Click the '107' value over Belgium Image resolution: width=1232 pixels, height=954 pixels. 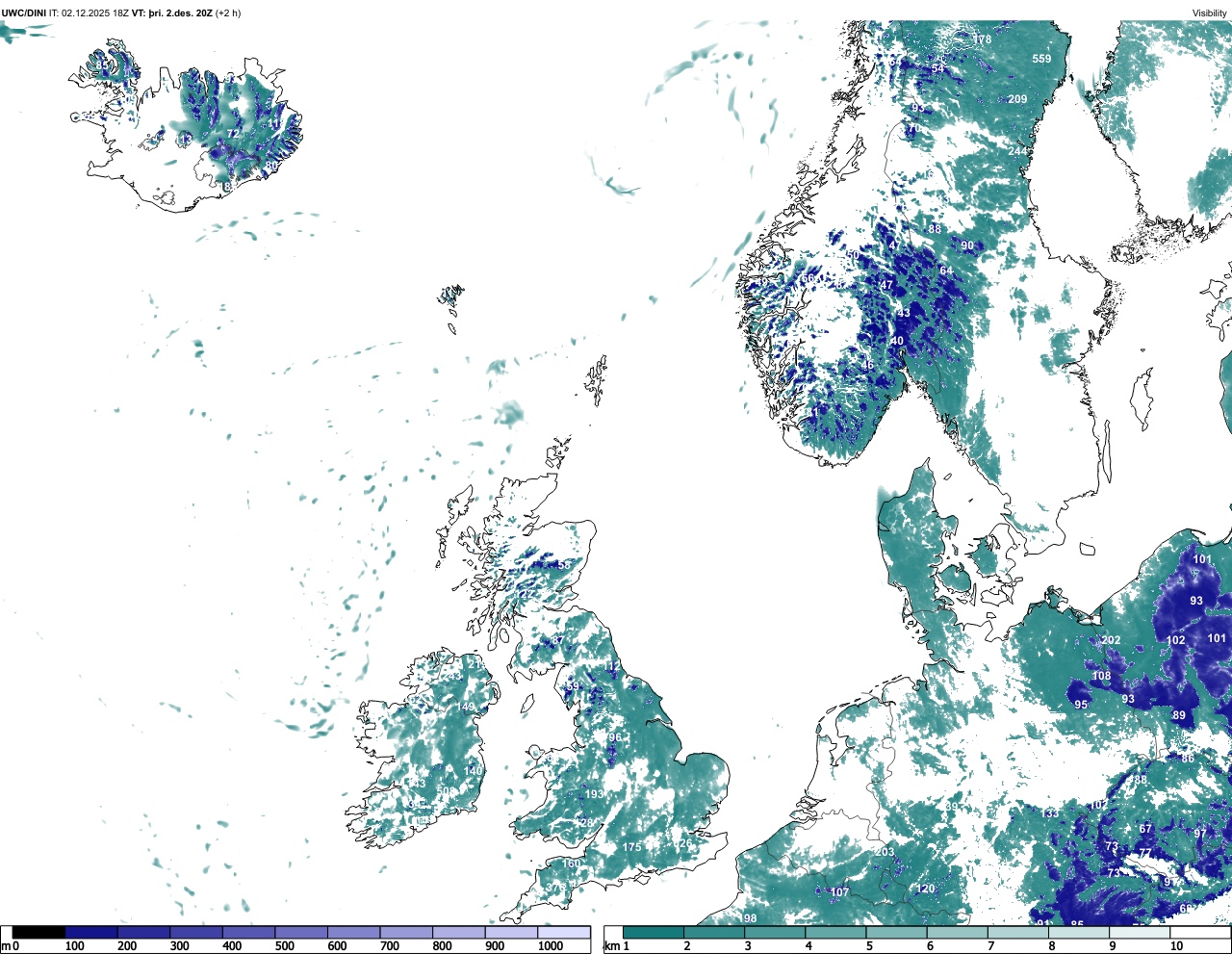(839, 892)
